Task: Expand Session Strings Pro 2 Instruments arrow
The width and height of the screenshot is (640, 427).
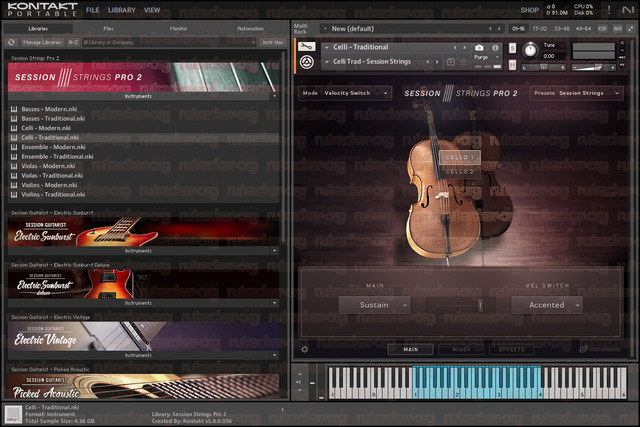Action: click(274, 96)
